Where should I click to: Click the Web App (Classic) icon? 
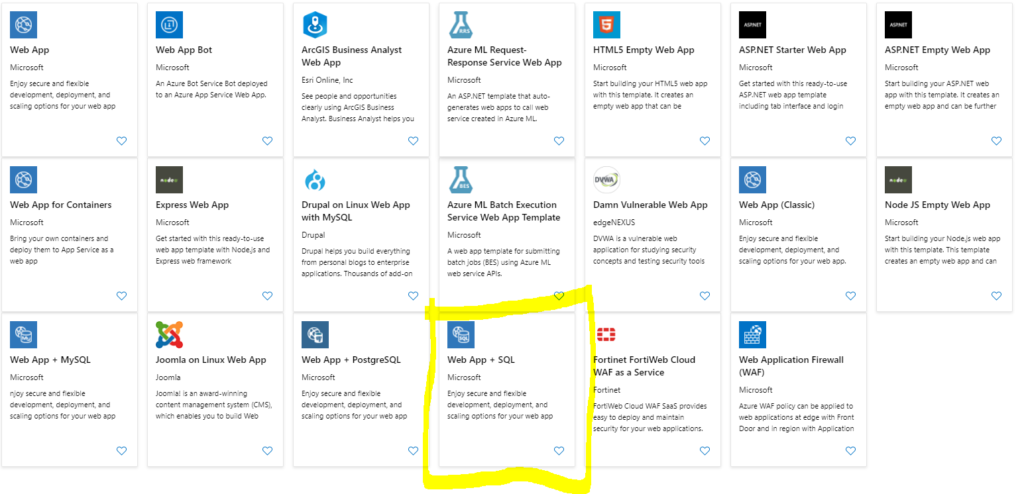click(752, 180)
